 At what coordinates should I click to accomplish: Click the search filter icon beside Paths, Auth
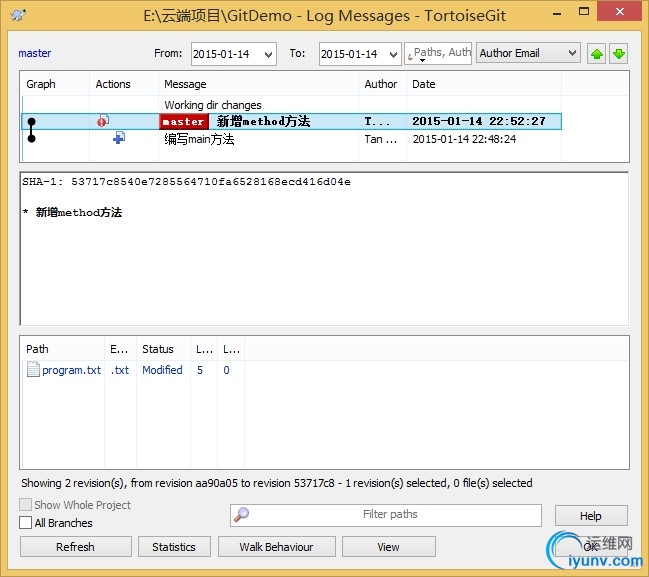[x=409, y=54]
